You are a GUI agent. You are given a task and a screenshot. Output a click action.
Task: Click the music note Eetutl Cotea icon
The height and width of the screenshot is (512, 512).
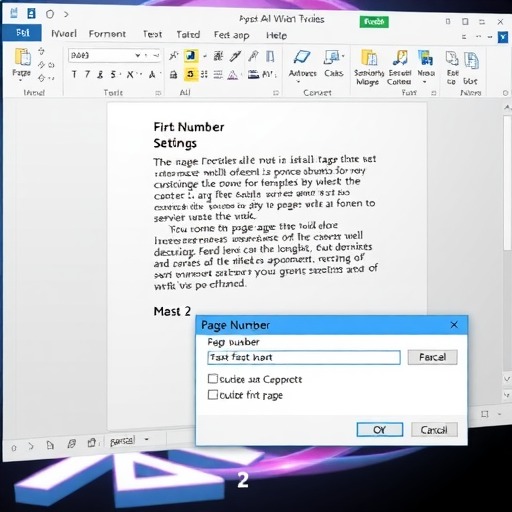tap(400, 57)
